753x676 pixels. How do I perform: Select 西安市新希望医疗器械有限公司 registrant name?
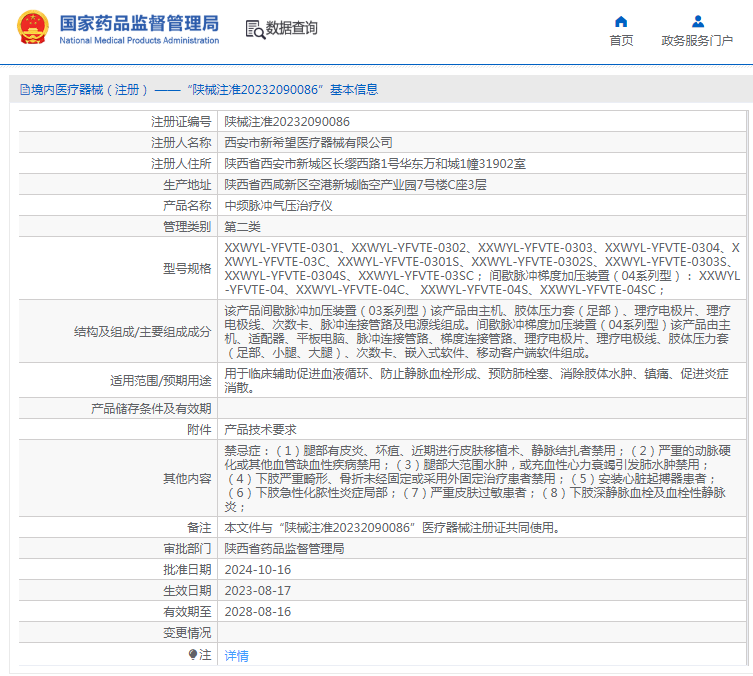(x=308, y=143)
